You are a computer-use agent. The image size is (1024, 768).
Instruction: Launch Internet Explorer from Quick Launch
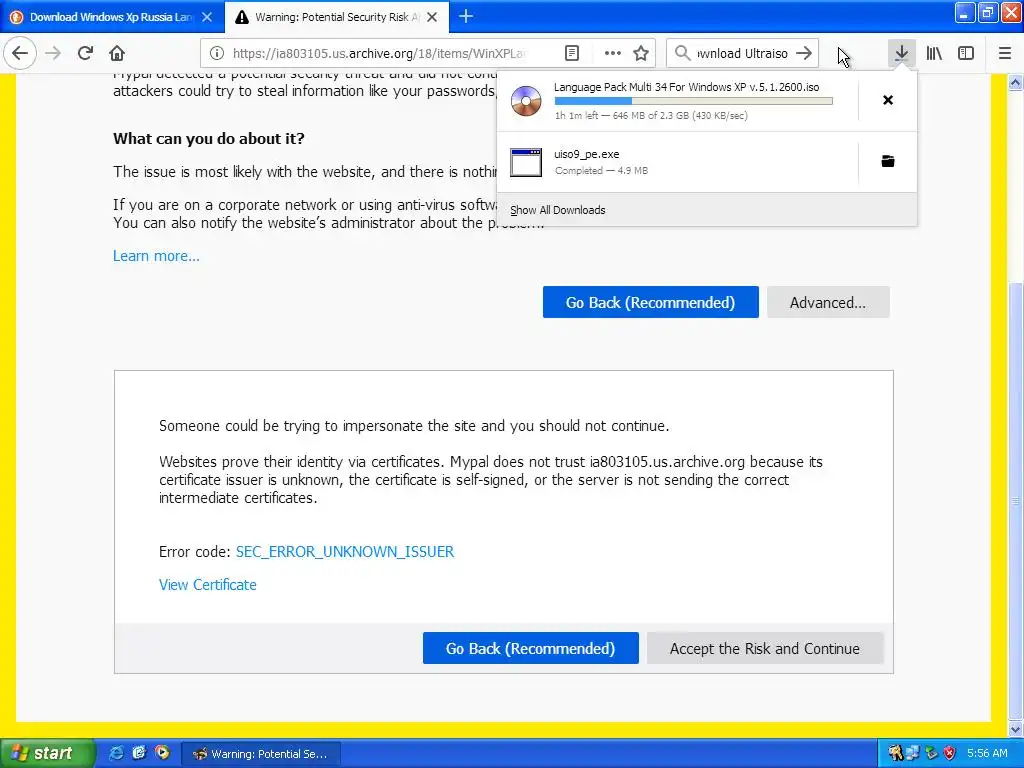coord(116,753)
